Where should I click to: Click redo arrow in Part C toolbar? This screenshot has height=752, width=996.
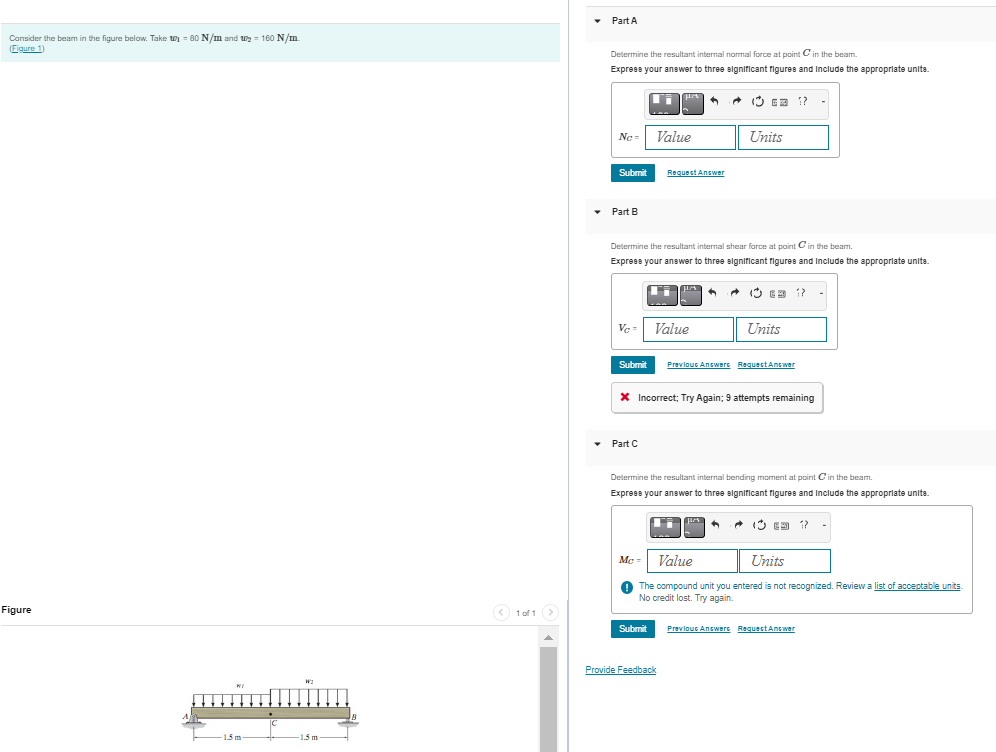(737, 525)
